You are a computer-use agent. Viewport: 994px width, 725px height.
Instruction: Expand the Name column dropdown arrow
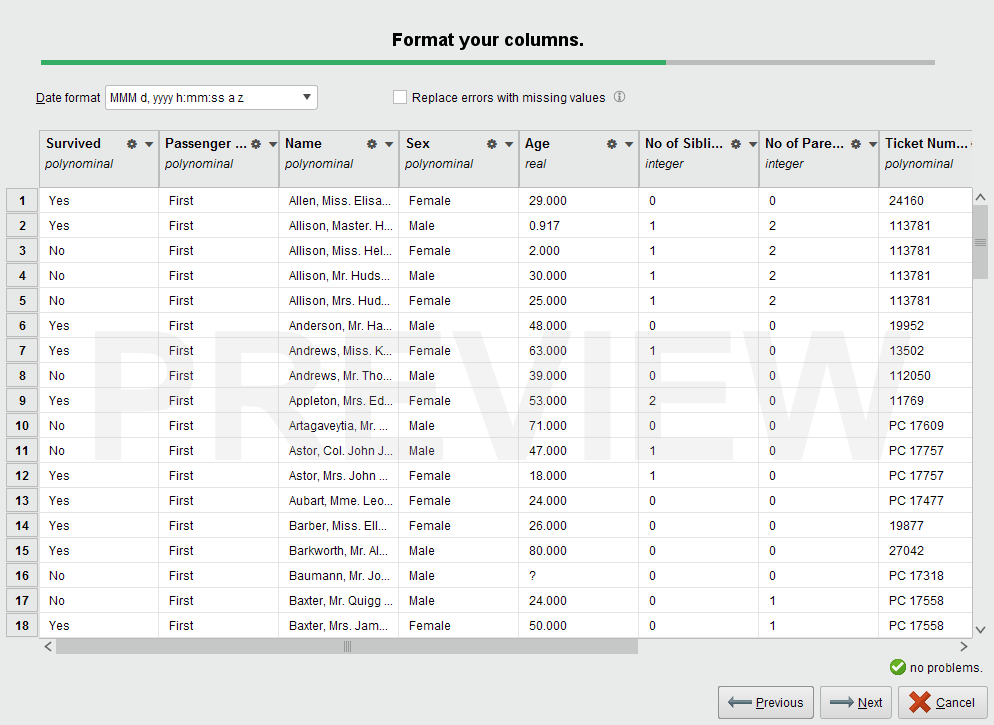(389, 144)
